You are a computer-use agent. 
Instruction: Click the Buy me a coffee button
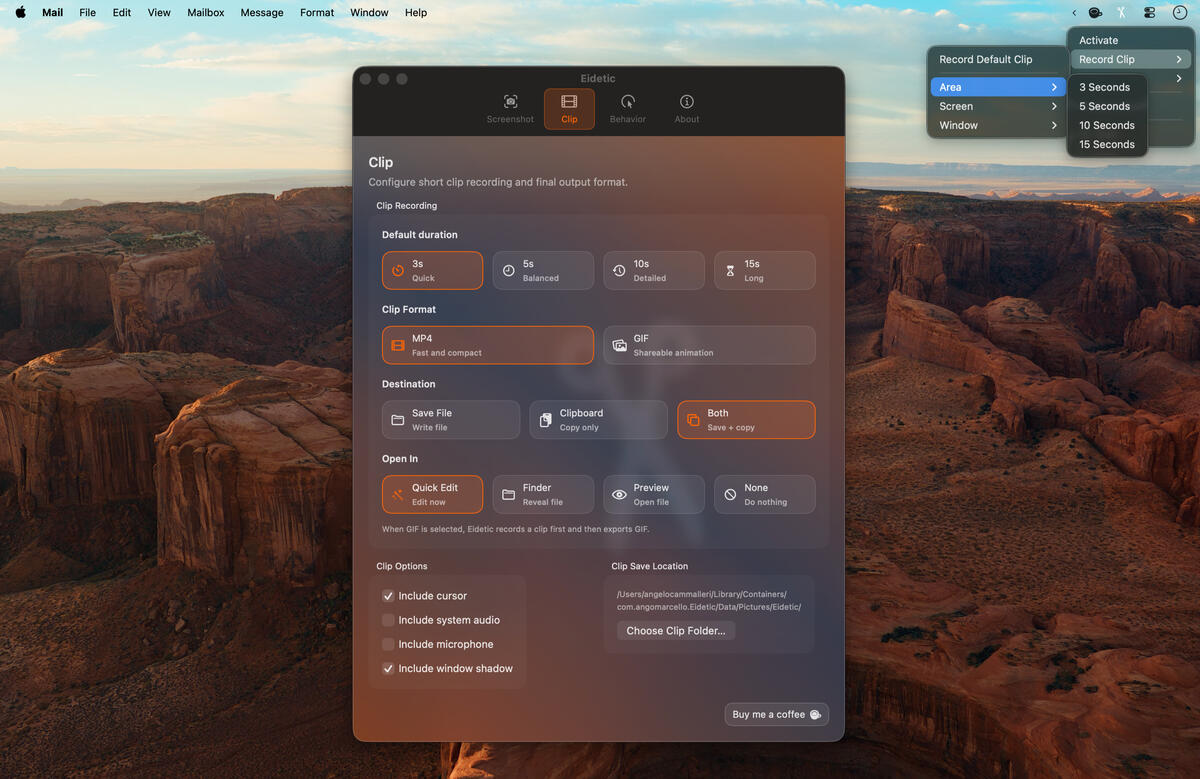click(x=777, y=713)
